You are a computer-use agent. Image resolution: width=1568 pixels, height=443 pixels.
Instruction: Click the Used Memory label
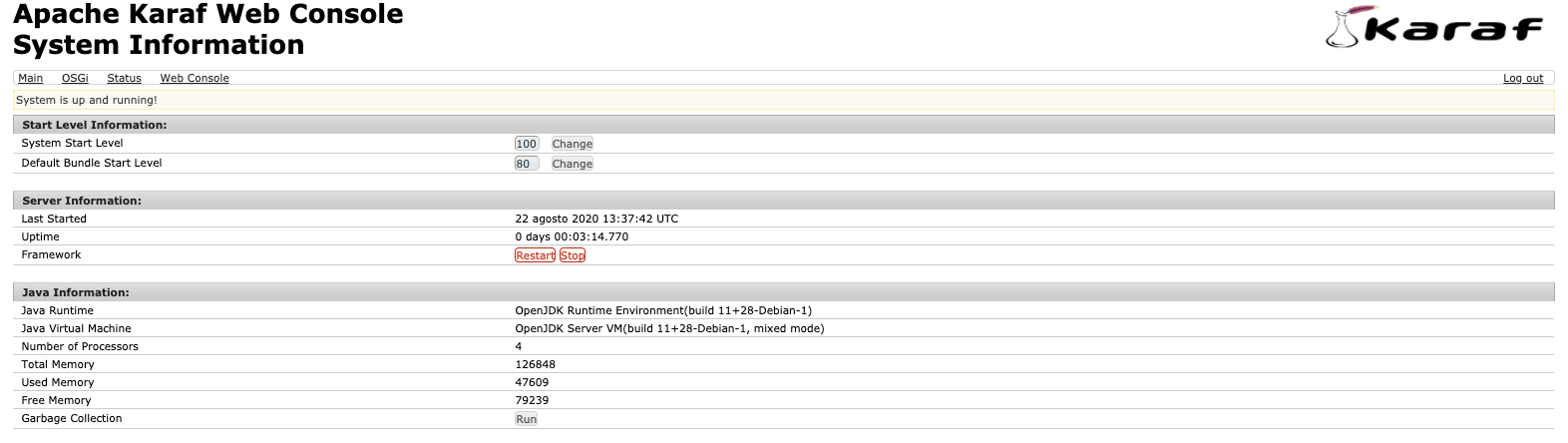click(x=58, y=382)
